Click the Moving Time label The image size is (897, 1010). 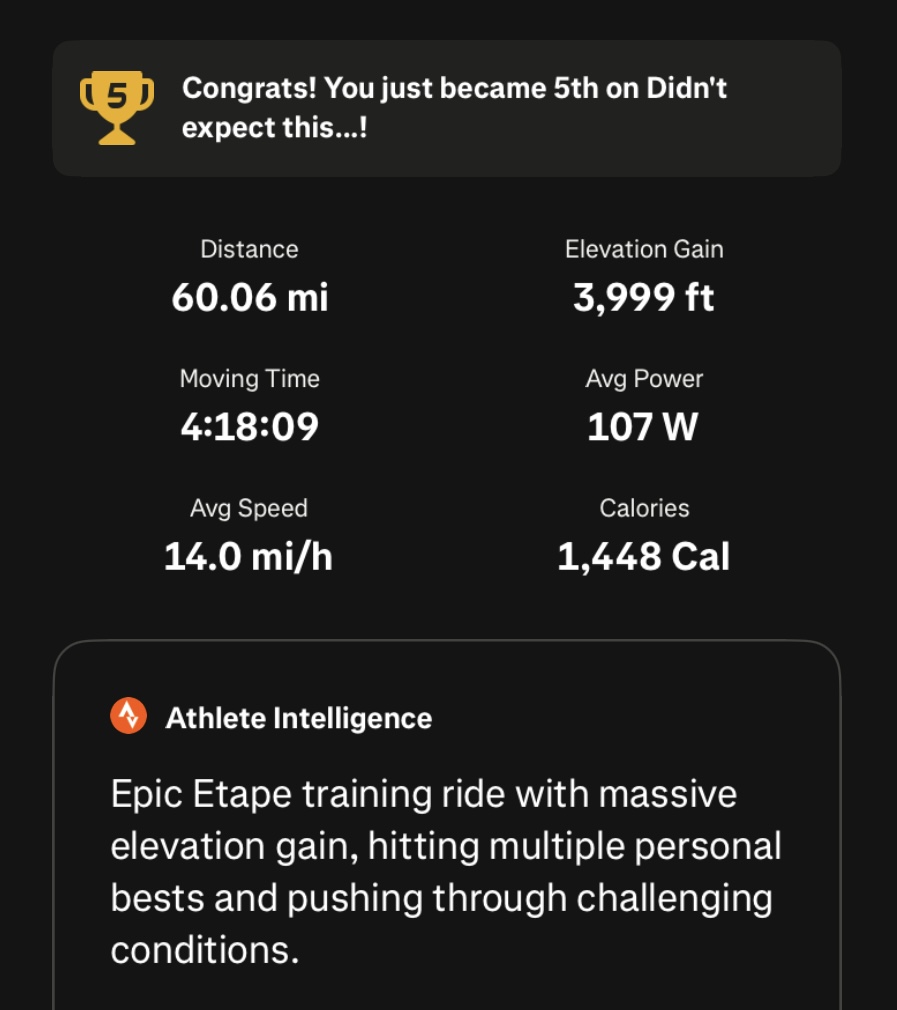coord(250,379)
